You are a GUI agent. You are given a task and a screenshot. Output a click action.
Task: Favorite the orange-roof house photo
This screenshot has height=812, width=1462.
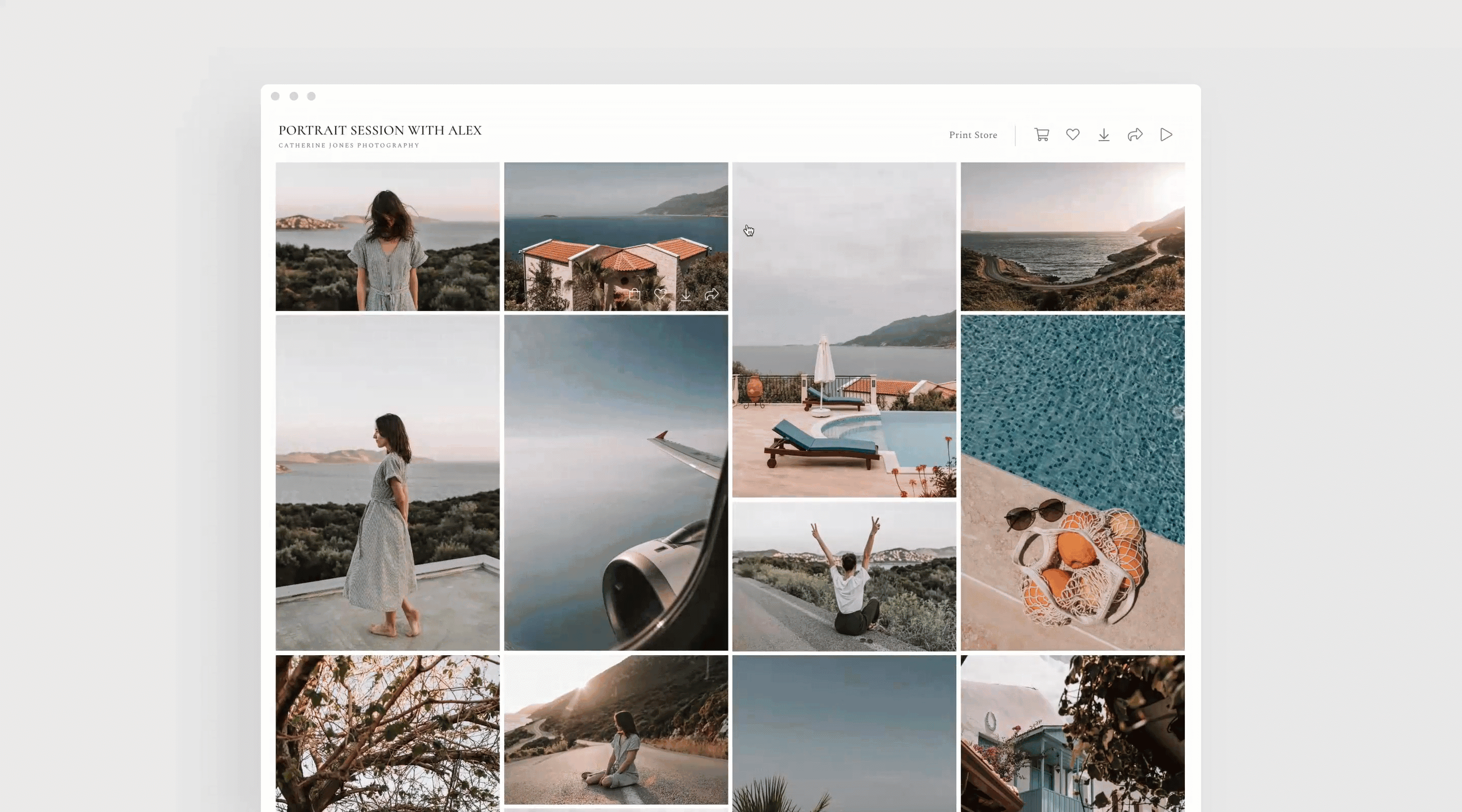[x=660, y=294]
